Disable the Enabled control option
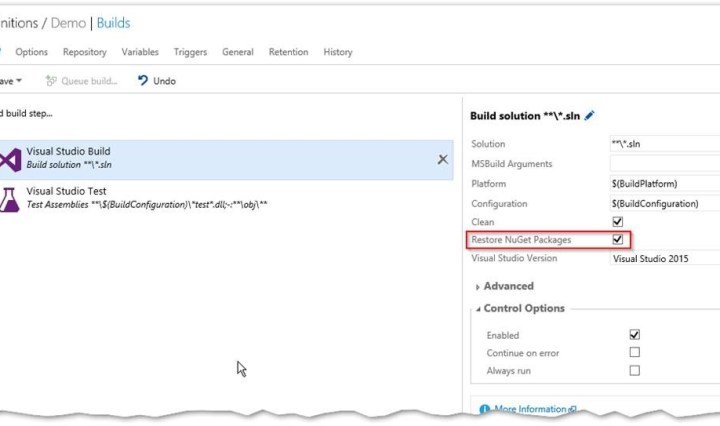 coord(634,335)
